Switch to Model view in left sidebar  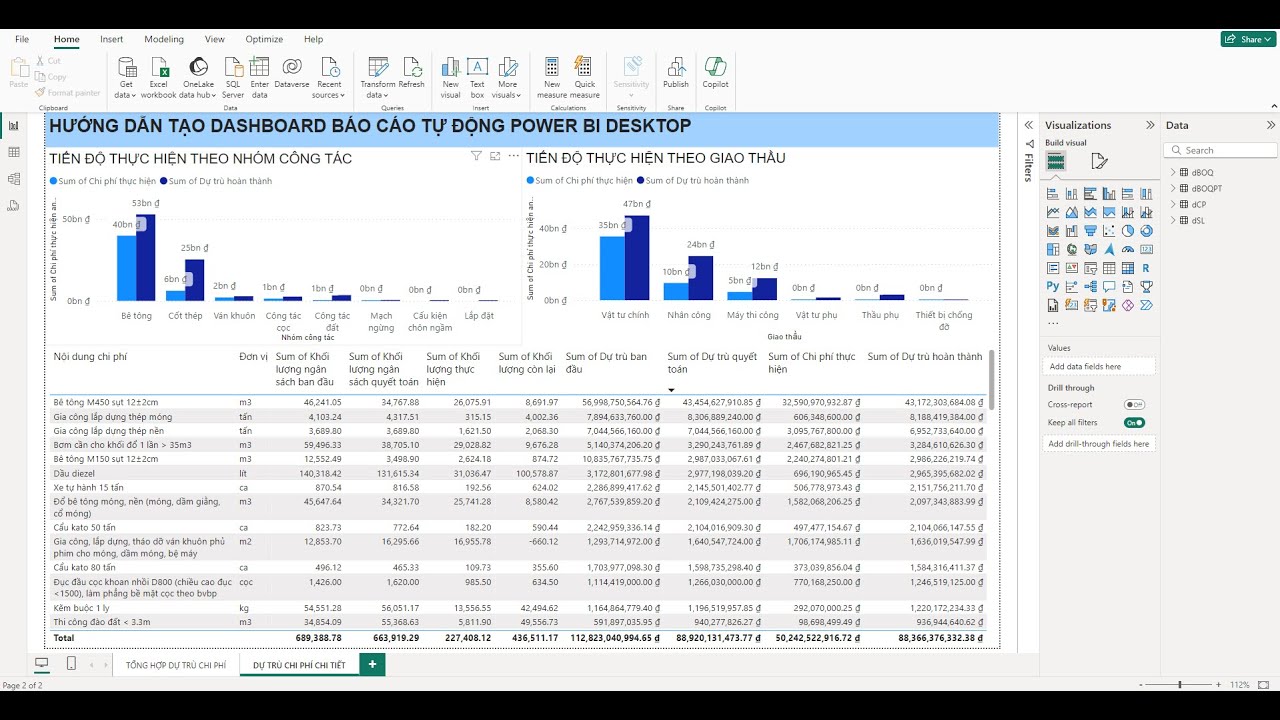(x=14, y=179)
